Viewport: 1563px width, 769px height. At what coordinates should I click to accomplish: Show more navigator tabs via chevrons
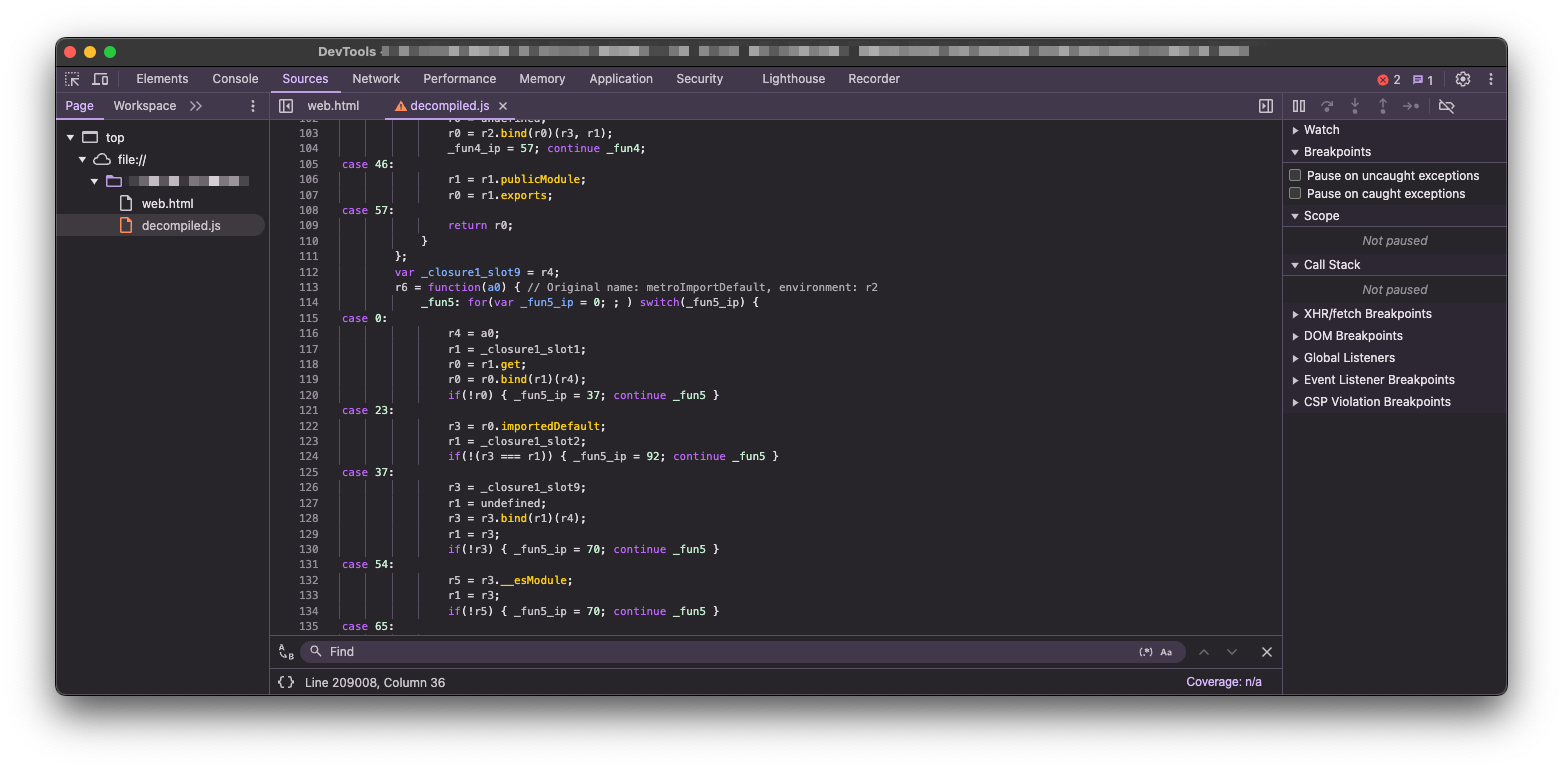tap(196, 106)
